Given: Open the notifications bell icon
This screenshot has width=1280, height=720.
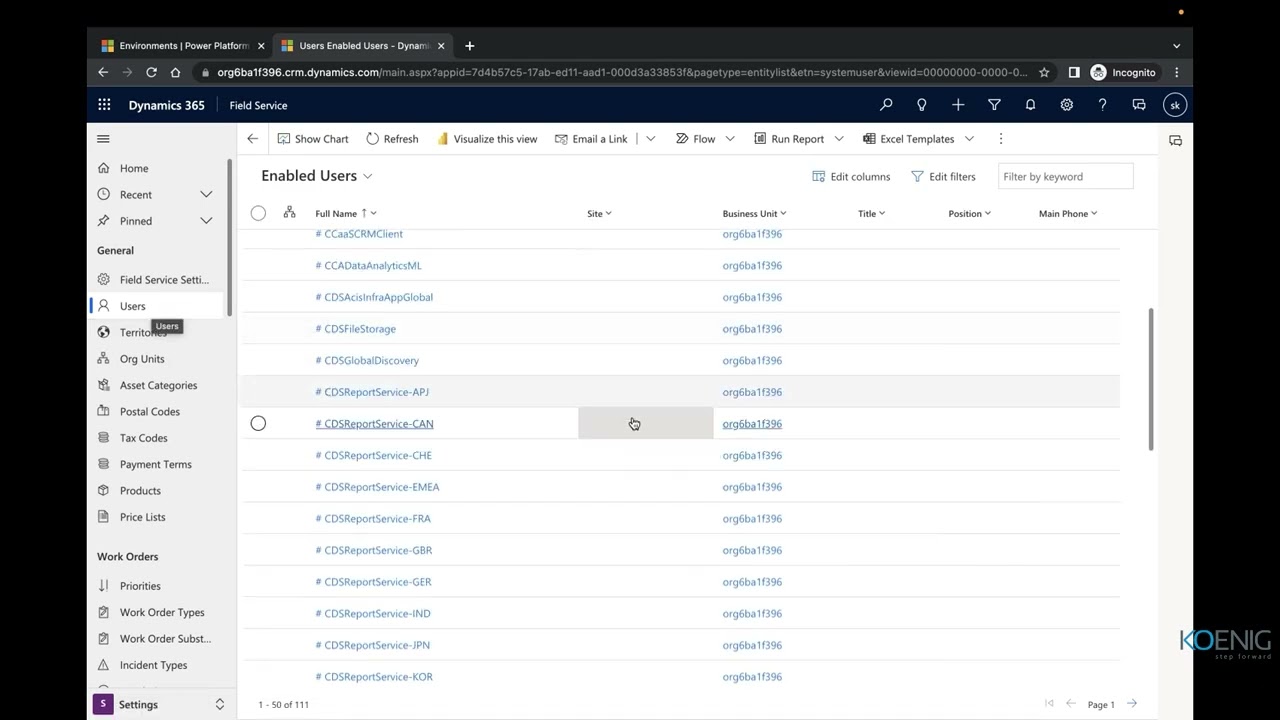Looking at the screenshot, I should tap(1030, 105).
